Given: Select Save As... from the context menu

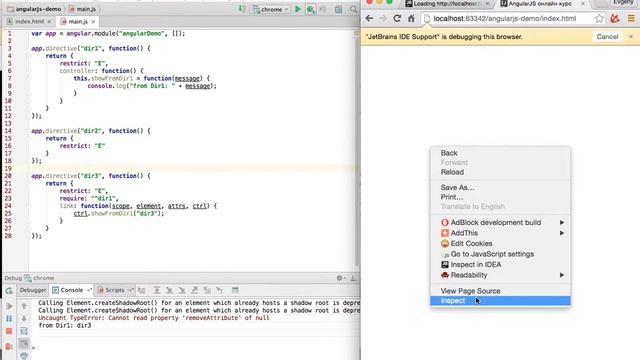Looking at the screenshot, I should [x=500, y=187].
